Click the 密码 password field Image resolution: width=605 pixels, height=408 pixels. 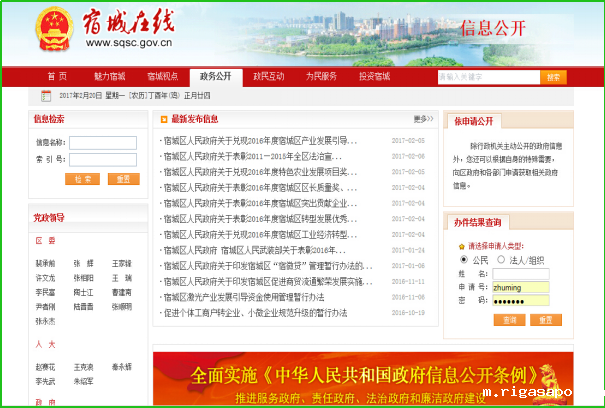click(x=520, y=301)
